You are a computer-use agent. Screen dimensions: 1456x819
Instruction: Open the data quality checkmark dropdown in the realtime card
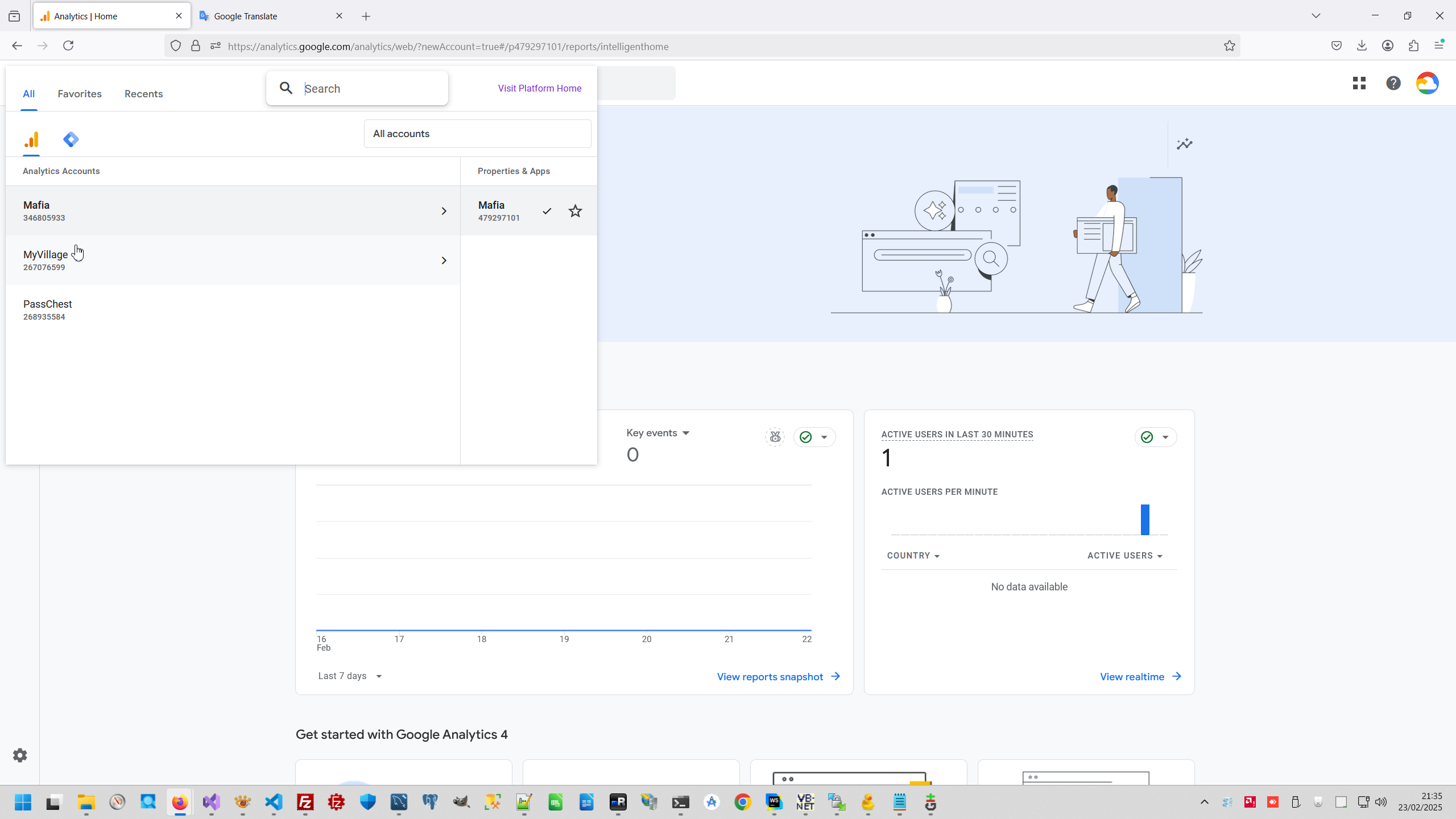[x=1156, y=437]
